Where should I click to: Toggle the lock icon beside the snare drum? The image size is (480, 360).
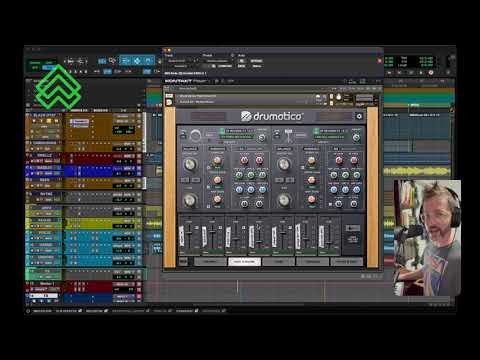point(183,135)
